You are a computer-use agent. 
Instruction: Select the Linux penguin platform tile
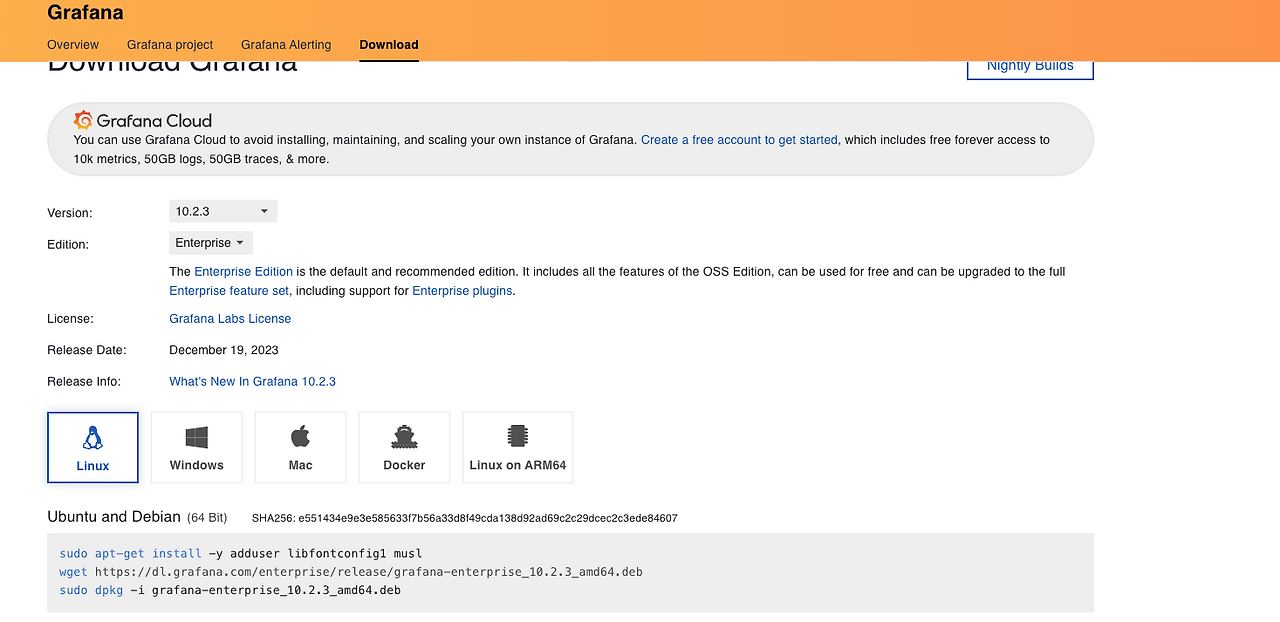click(x=93, y=447)
